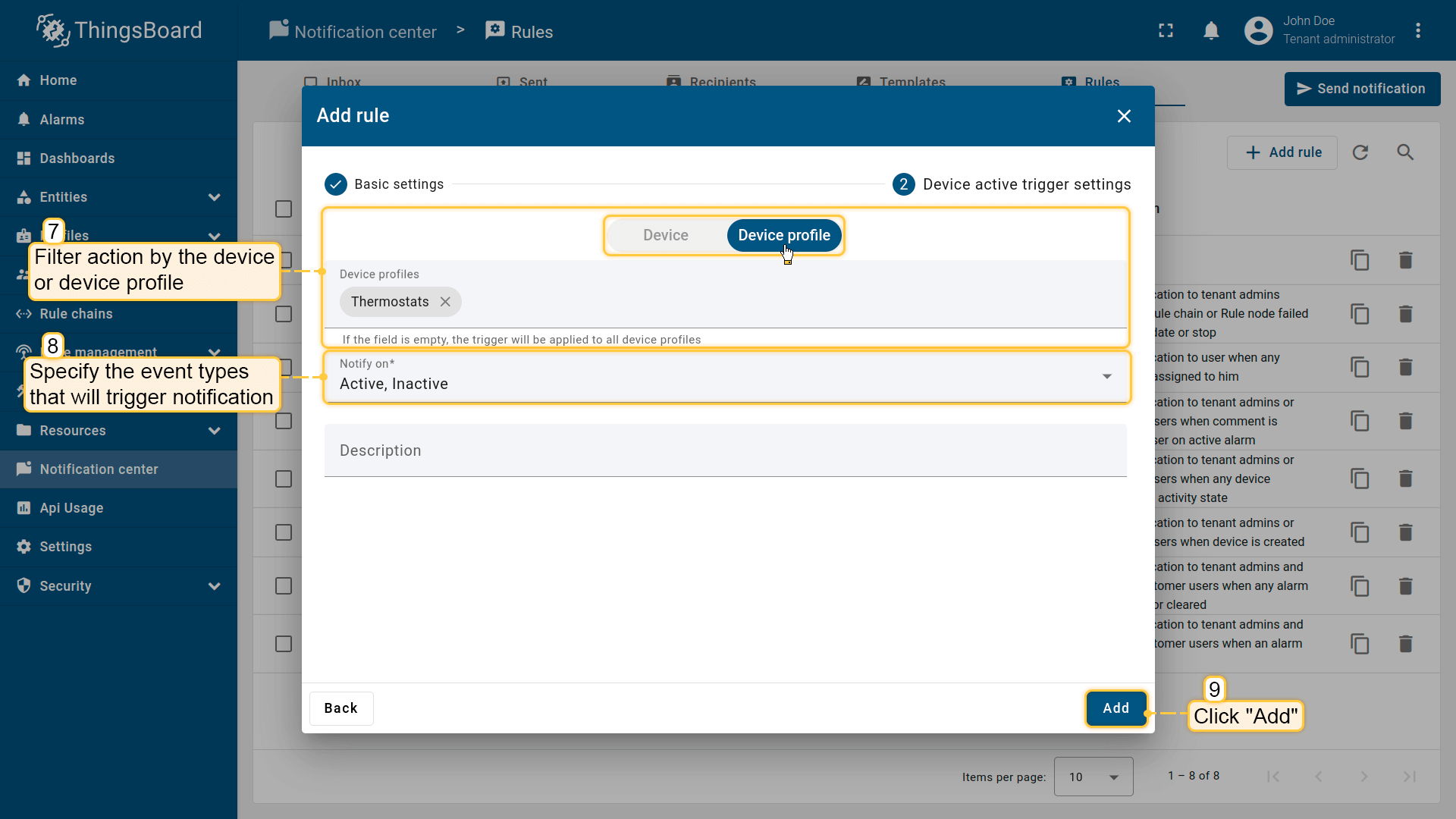The width and height of the screenshot is (1456, 819).
Task: Close the Add rule dialog
Action: [x=1124, y=116]
